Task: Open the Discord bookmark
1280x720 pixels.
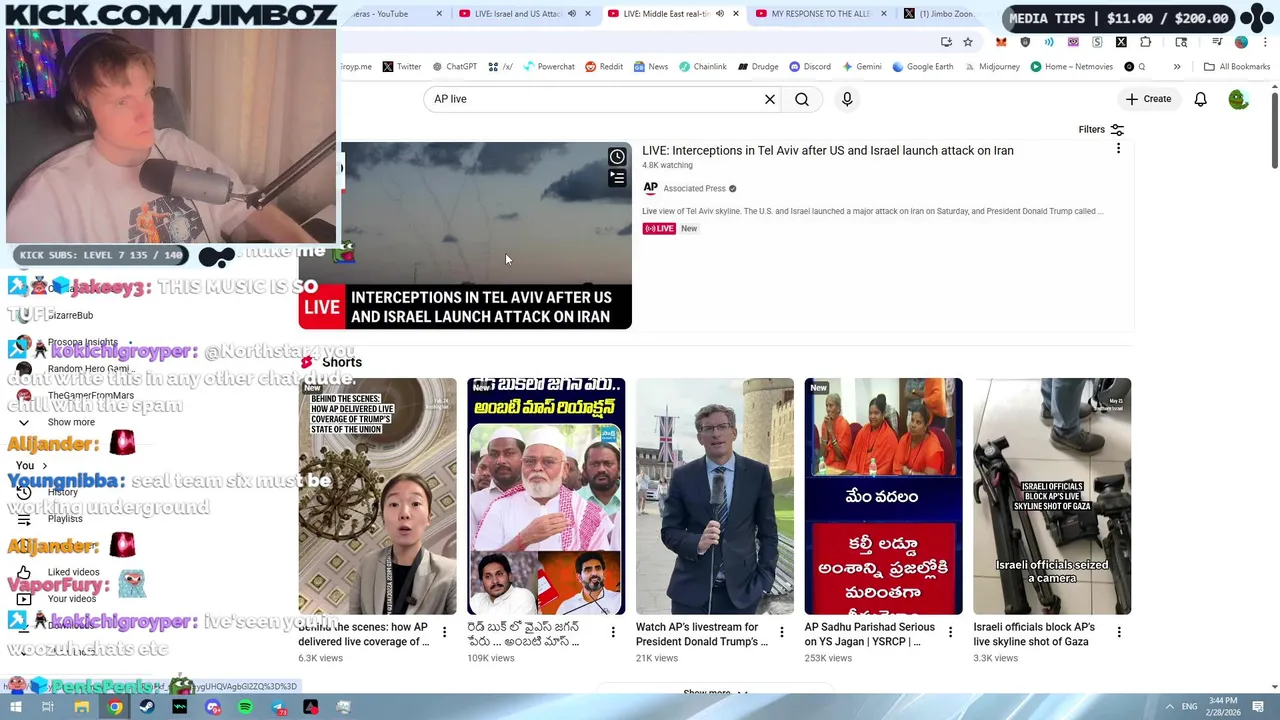Action: point(810,67)
